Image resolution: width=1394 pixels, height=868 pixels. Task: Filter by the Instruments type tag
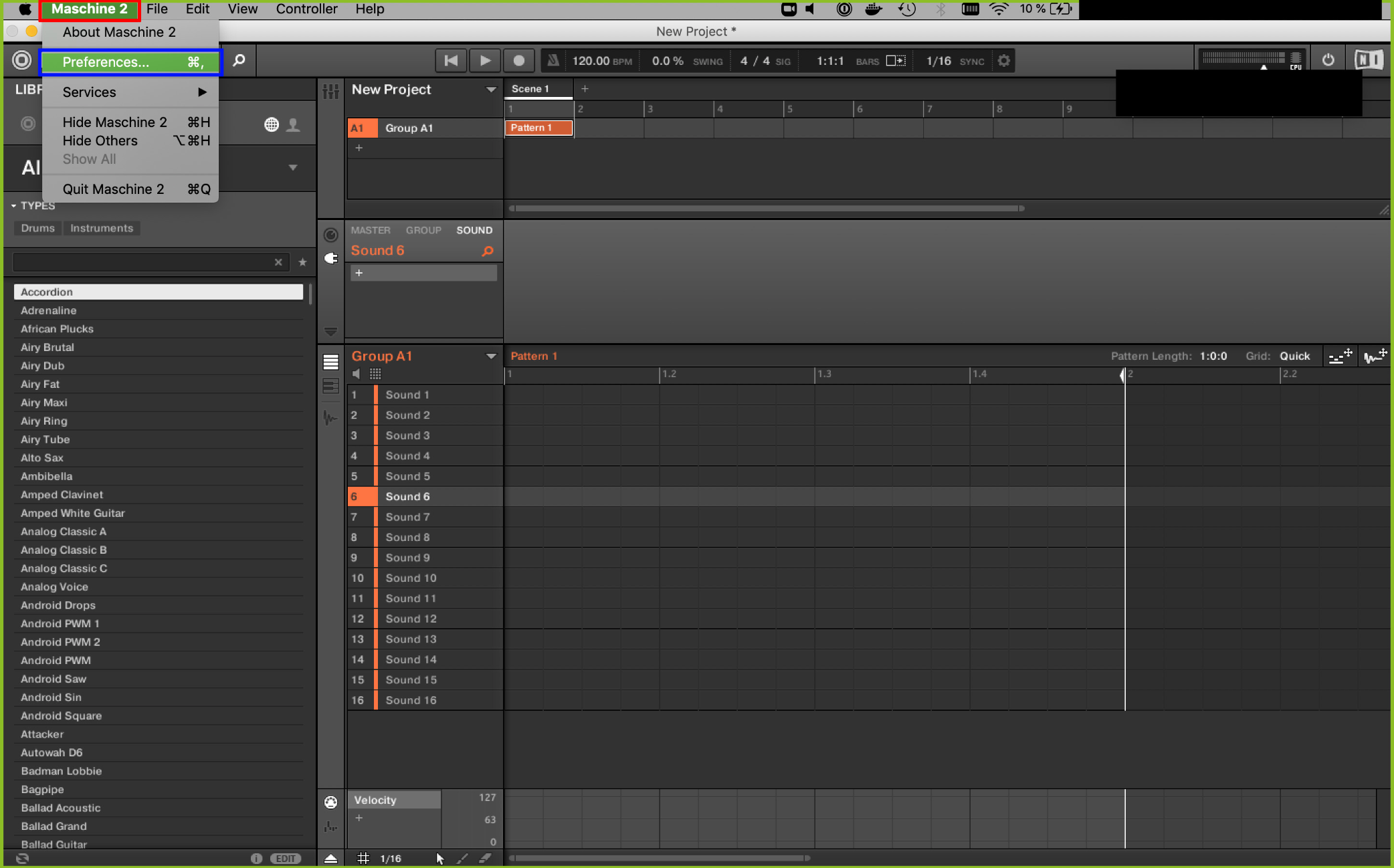click(102, 228)
